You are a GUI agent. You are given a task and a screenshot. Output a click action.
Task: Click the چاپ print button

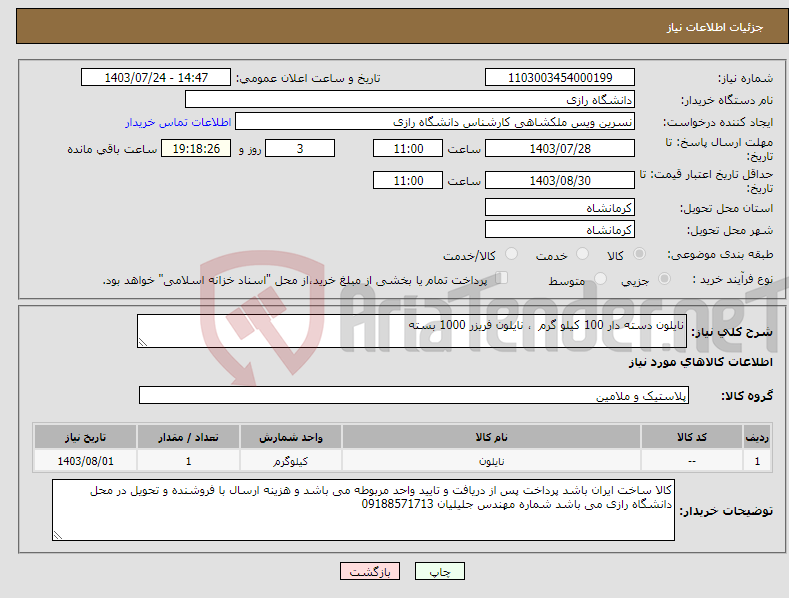pyautogui.click(x=440, y=571)
